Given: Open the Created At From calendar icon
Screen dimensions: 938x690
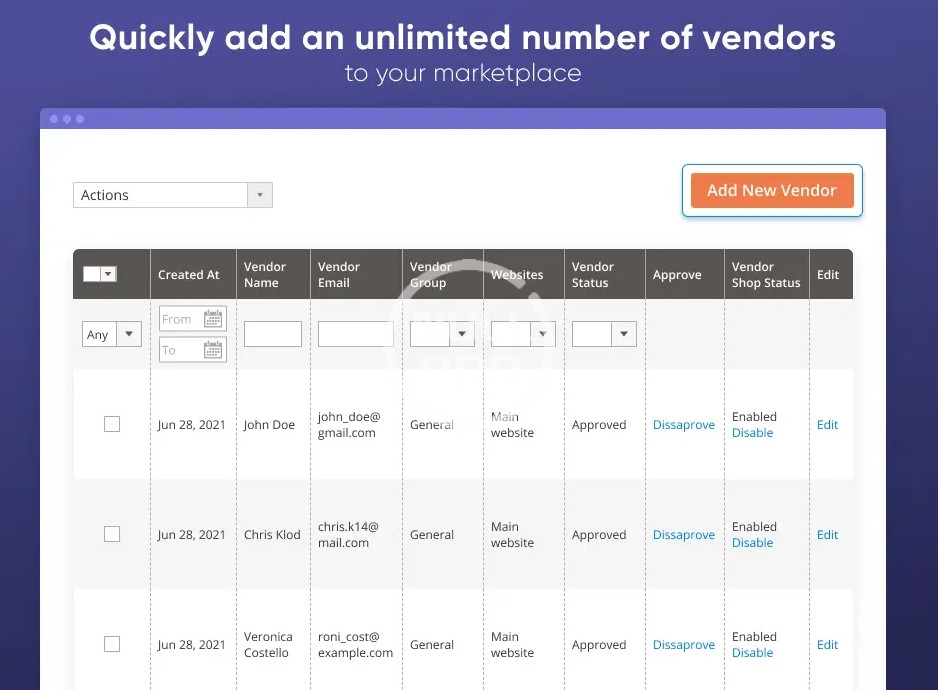Looking at the screenshot, I should click(x=213, y=319).
